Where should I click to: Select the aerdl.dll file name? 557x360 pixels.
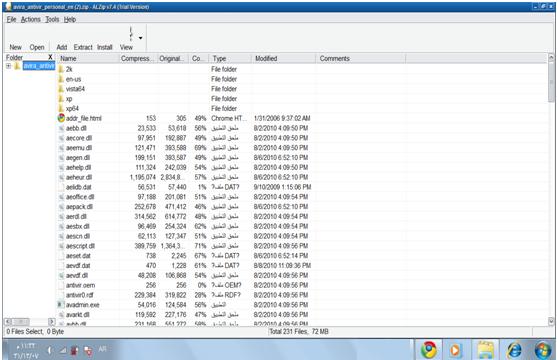(x=76, y=216)
